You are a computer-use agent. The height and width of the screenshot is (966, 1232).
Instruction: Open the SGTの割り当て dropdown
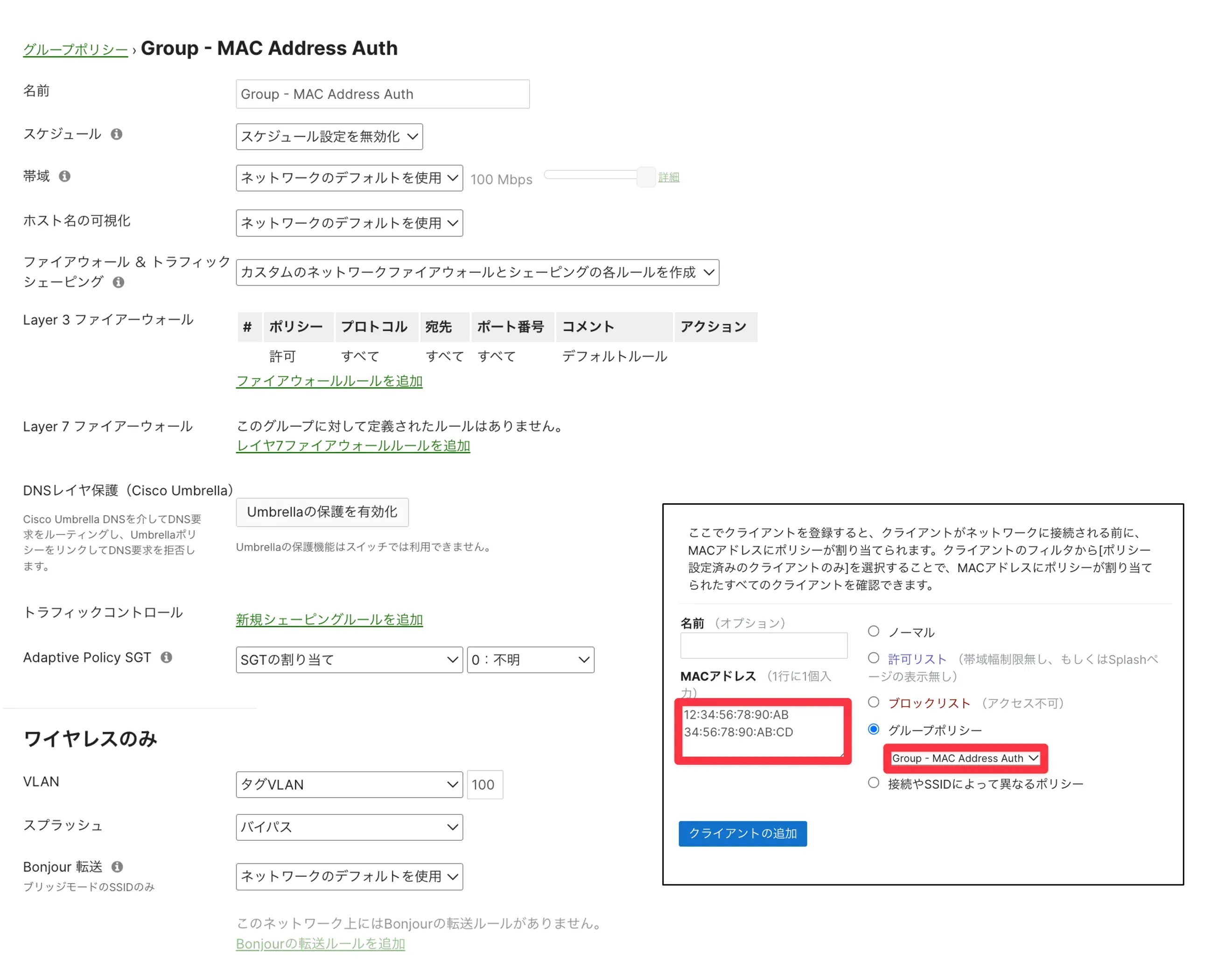[349, 660]
